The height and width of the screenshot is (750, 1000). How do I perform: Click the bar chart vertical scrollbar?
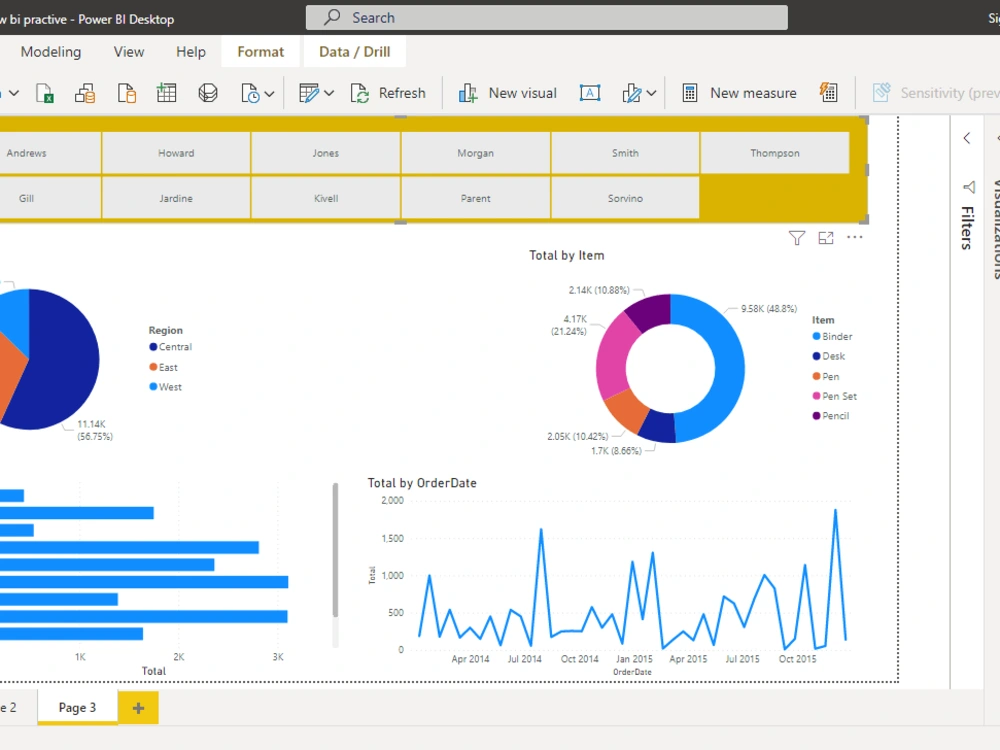pyautogui.click(x=335, y=550)
